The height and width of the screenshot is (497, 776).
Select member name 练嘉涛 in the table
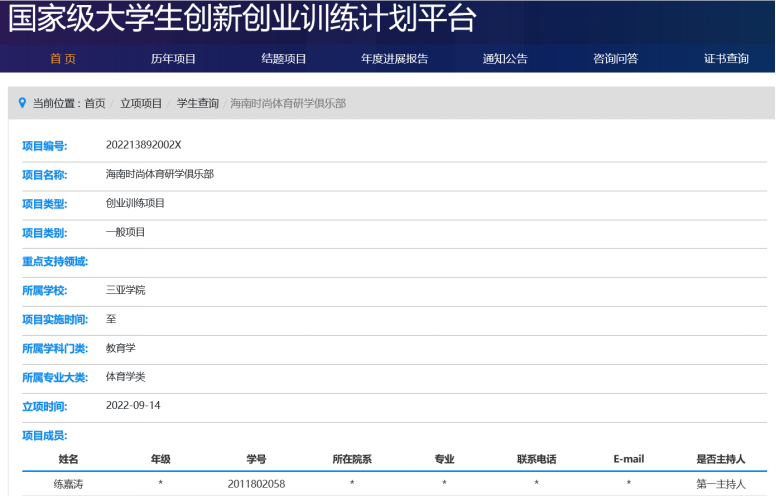(68, 484)
